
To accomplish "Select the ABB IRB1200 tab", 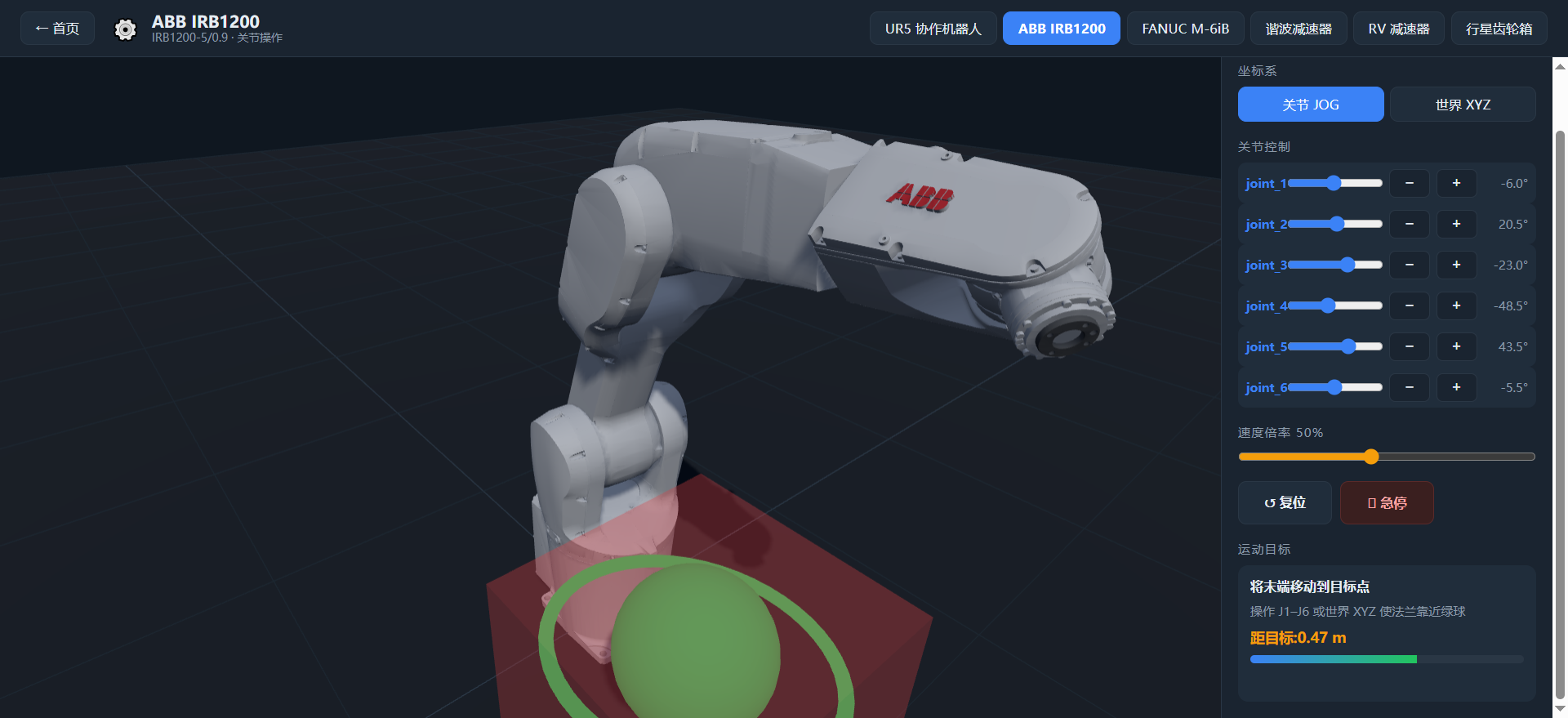I will [1062, 29].
